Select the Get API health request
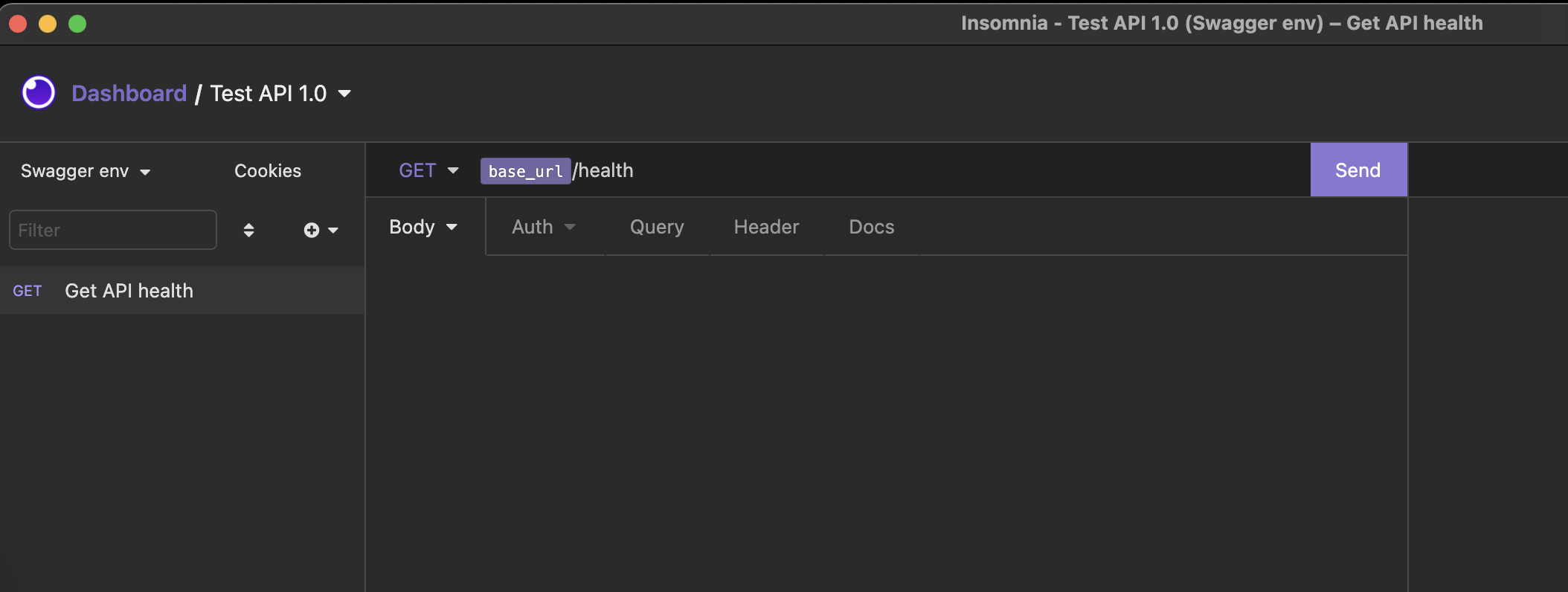This screenshot has width=1568, height=592. click(x=128, y=291)
